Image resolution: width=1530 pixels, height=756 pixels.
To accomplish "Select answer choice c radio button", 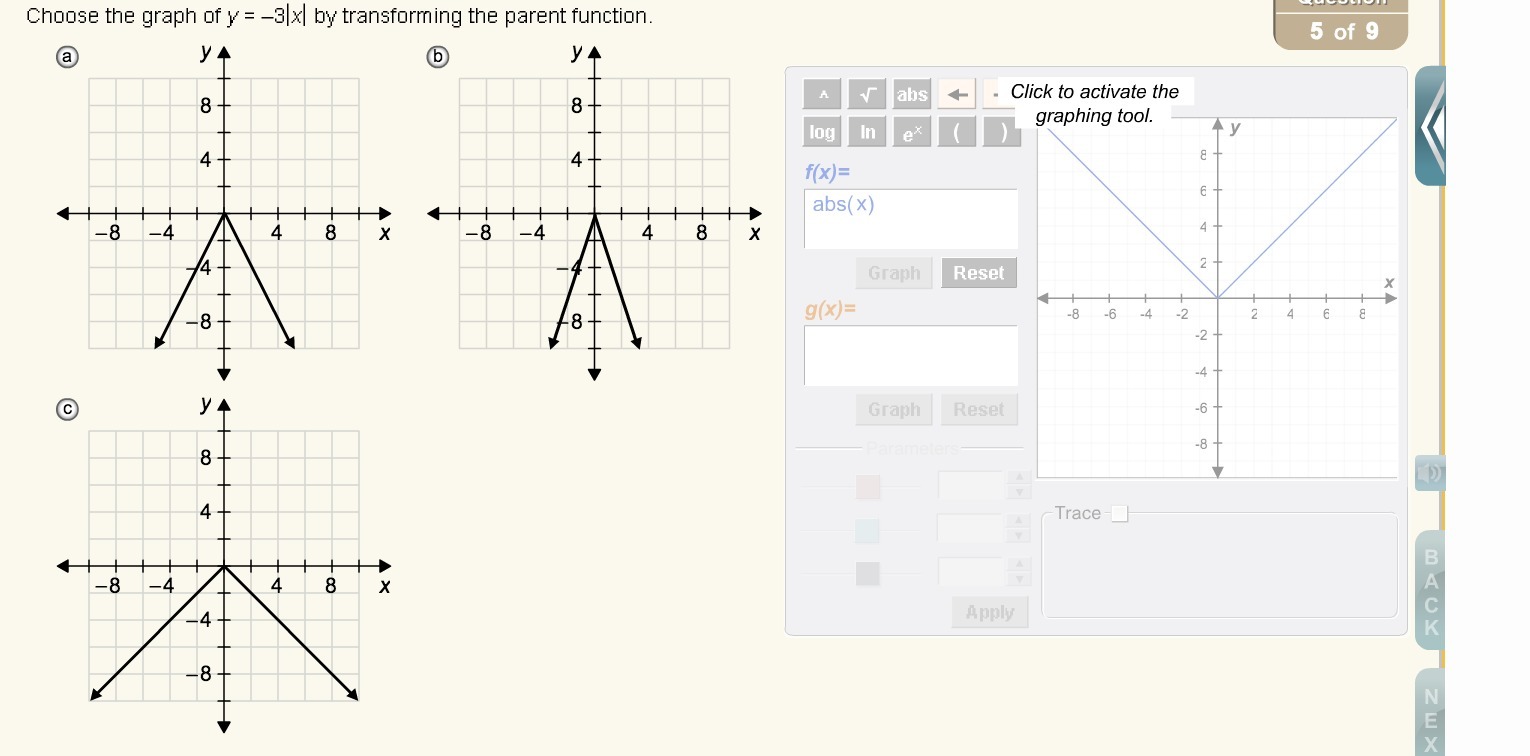I will pyautogui.click(x=66, y=408).
